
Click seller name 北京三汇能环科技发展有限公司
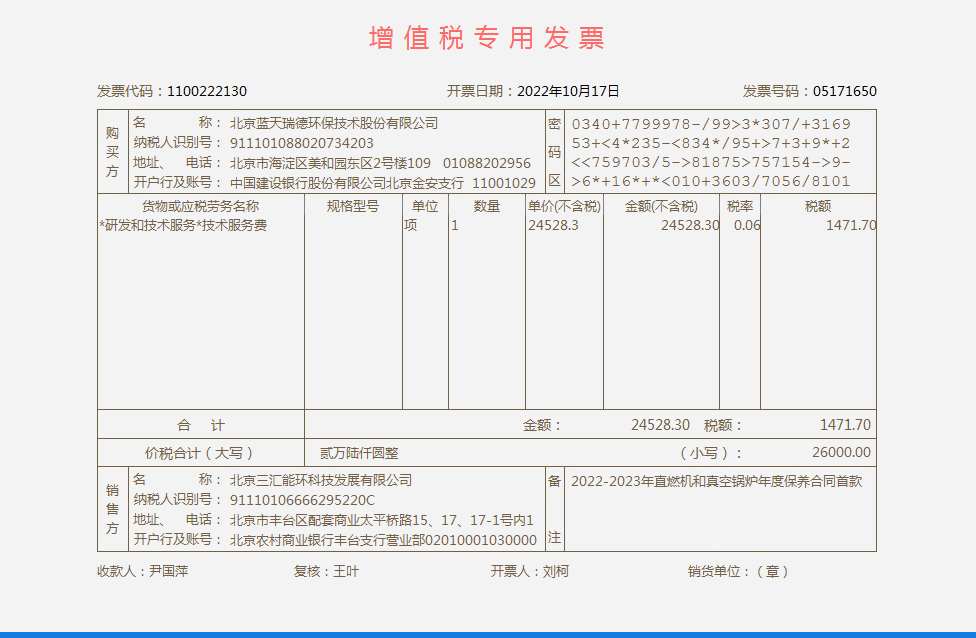[x=320, y=481]
